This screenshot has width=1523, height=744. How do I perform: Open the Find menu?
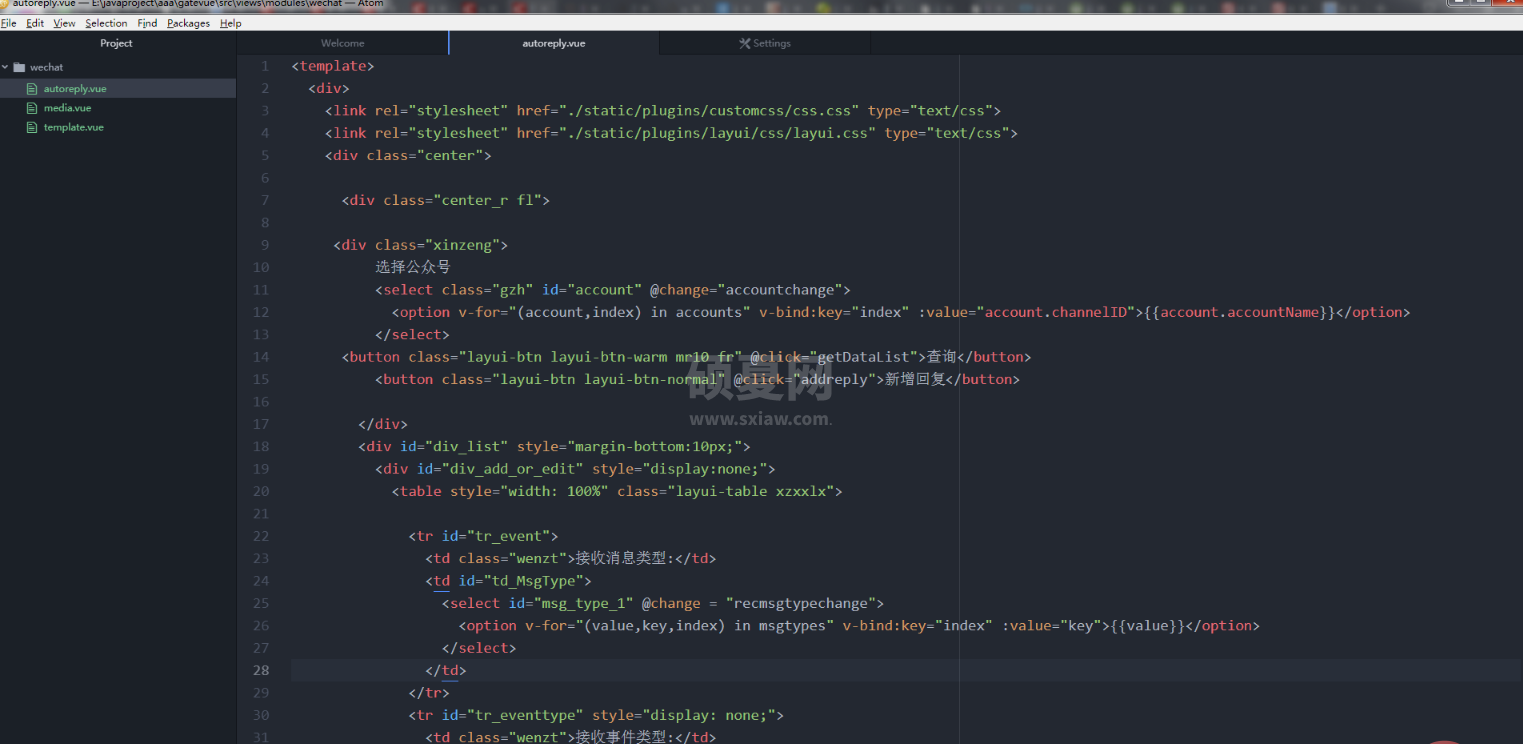pyautogui.click(x=147, y=23)
